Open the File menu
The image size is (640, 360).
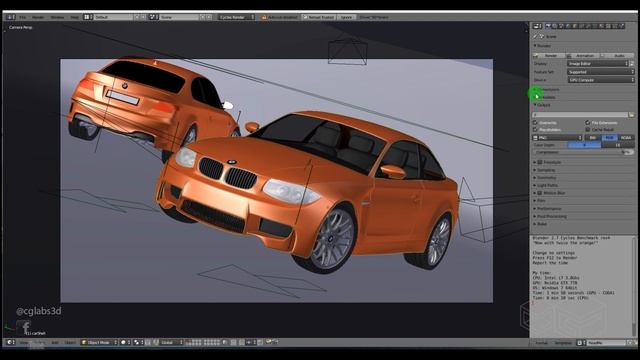point(23,17)
